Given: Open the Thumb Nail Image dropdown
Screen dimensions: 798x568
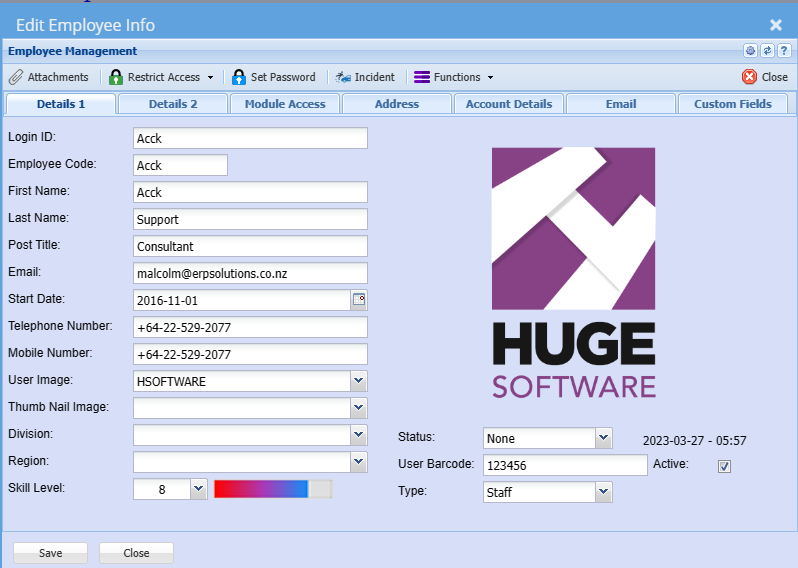Looking at the screenshot, I should [358, 408].
